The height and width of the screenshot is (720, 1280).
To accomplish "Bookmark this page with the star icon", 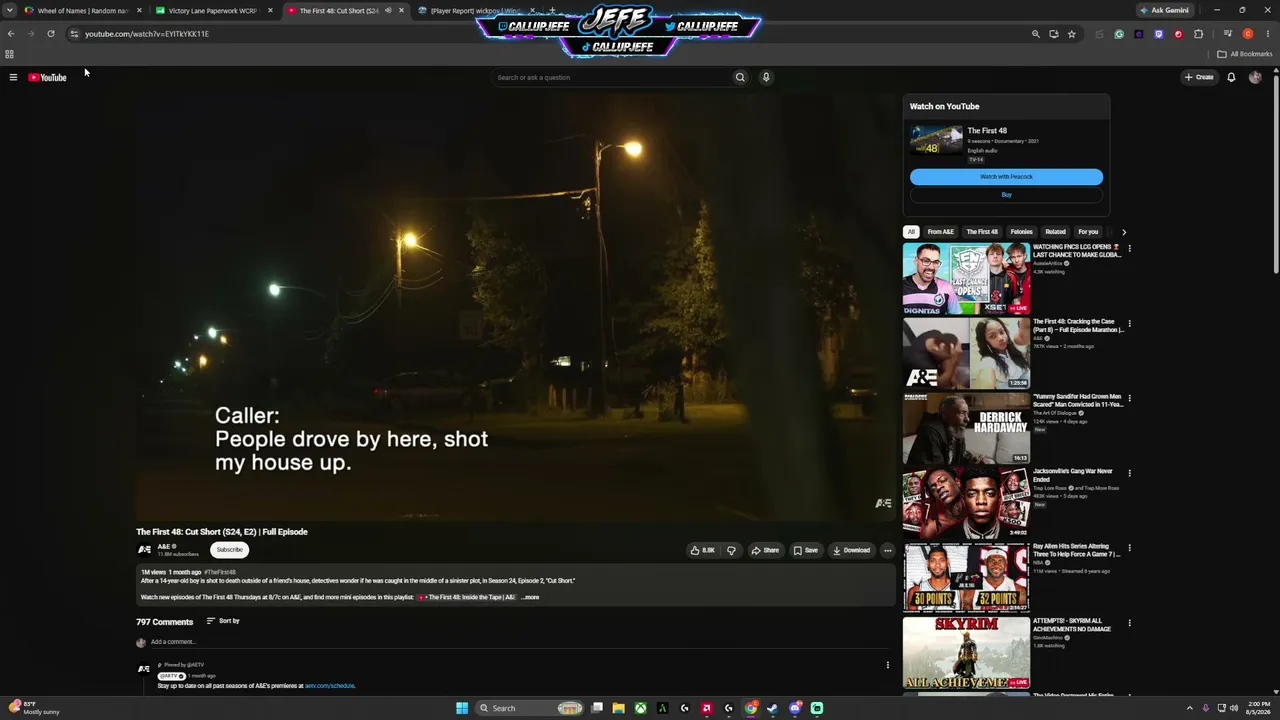I will coord(1071,34).
